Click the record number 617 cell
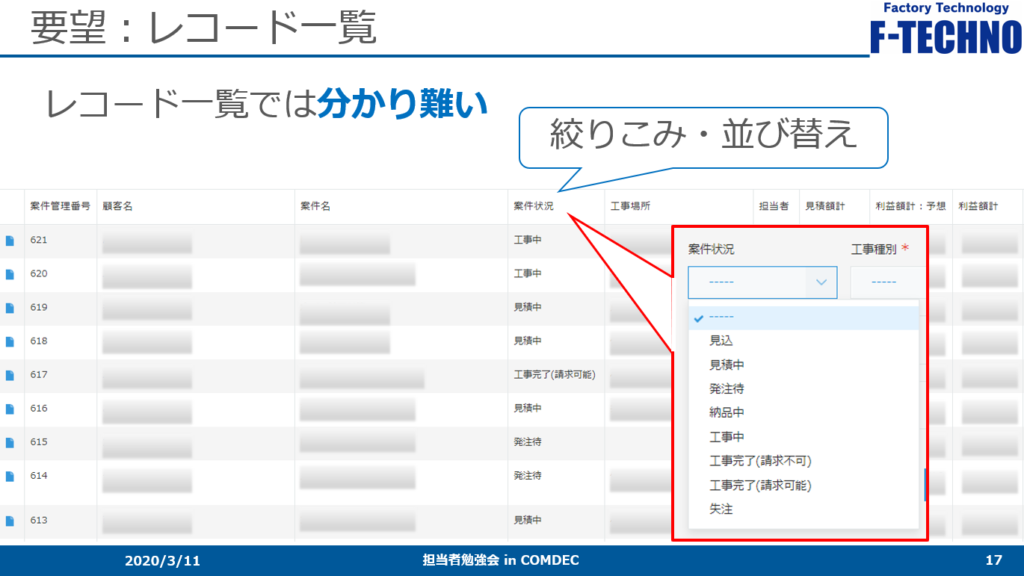Image resolution: width=1024 pixels, height=576 pixels. pos(39,375)
